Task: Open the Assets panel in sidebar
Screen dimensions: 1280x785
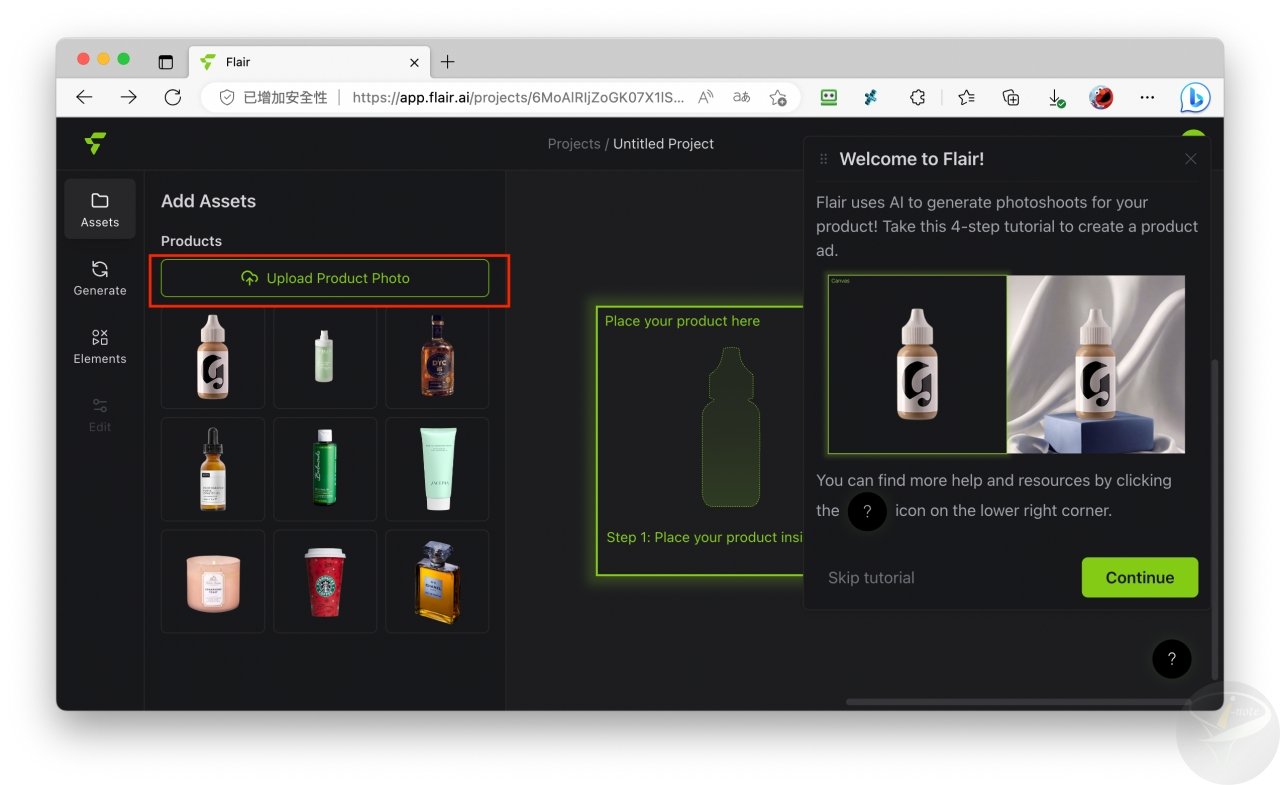Action: [x=100, y=209]
